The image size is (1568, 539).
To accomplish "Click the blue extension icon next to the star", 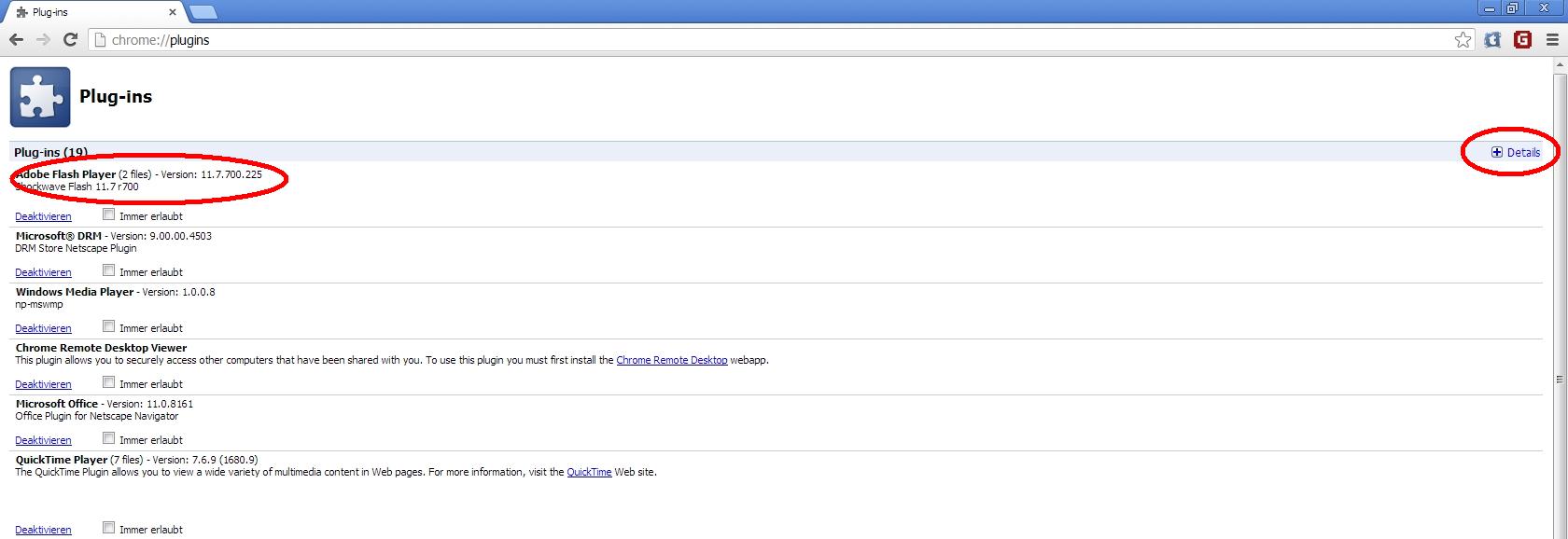I will coord(1492,40).
